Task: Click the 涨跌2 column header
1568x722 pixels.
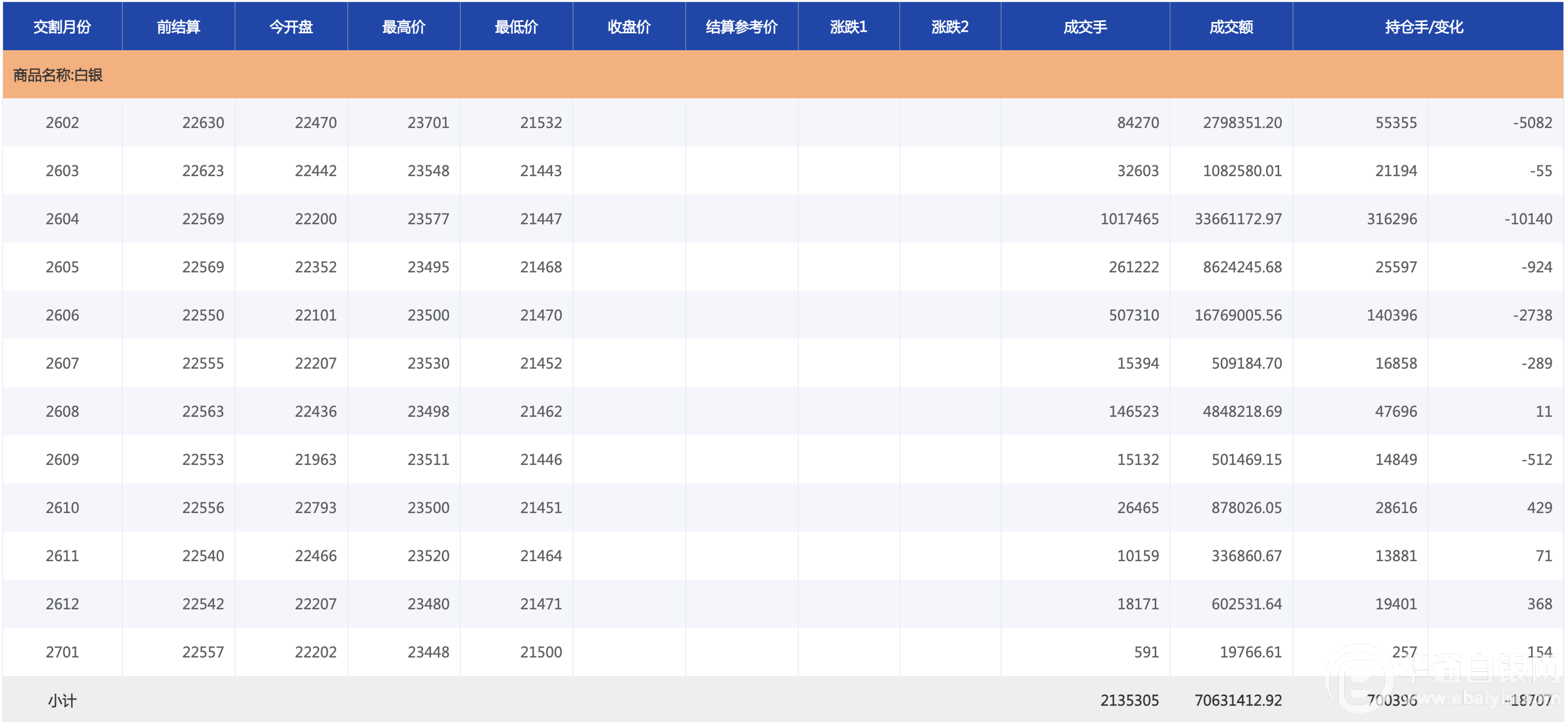Action: pyautogui.click(x=949, y=27)
